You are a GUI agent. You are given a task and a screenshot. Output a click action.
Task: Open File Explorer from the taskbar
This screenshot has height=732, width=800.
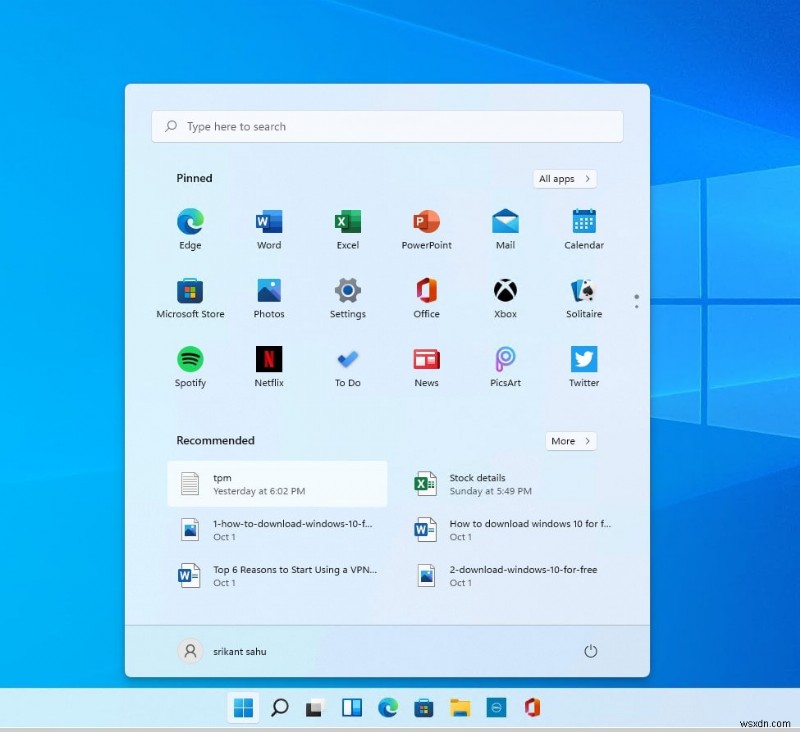point(460,707)
